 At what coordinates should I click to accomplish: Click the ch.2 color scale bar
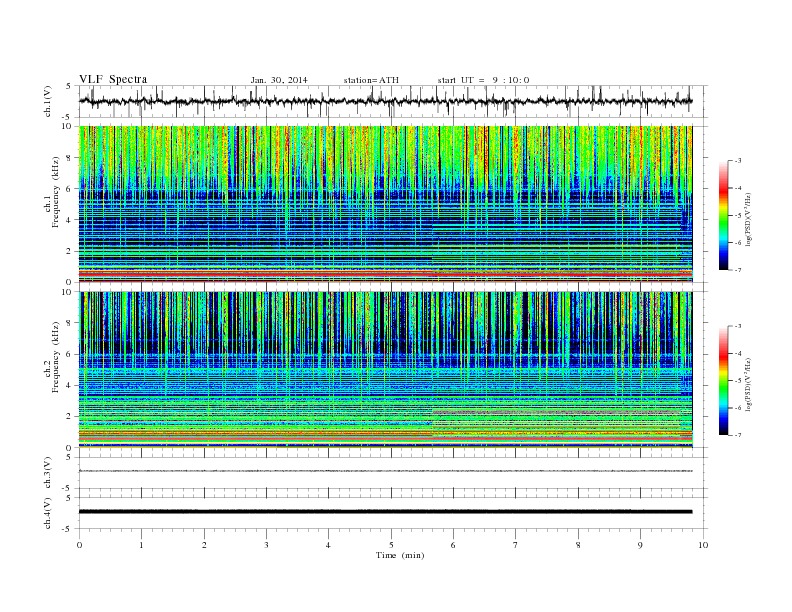(x=723, y=380)
